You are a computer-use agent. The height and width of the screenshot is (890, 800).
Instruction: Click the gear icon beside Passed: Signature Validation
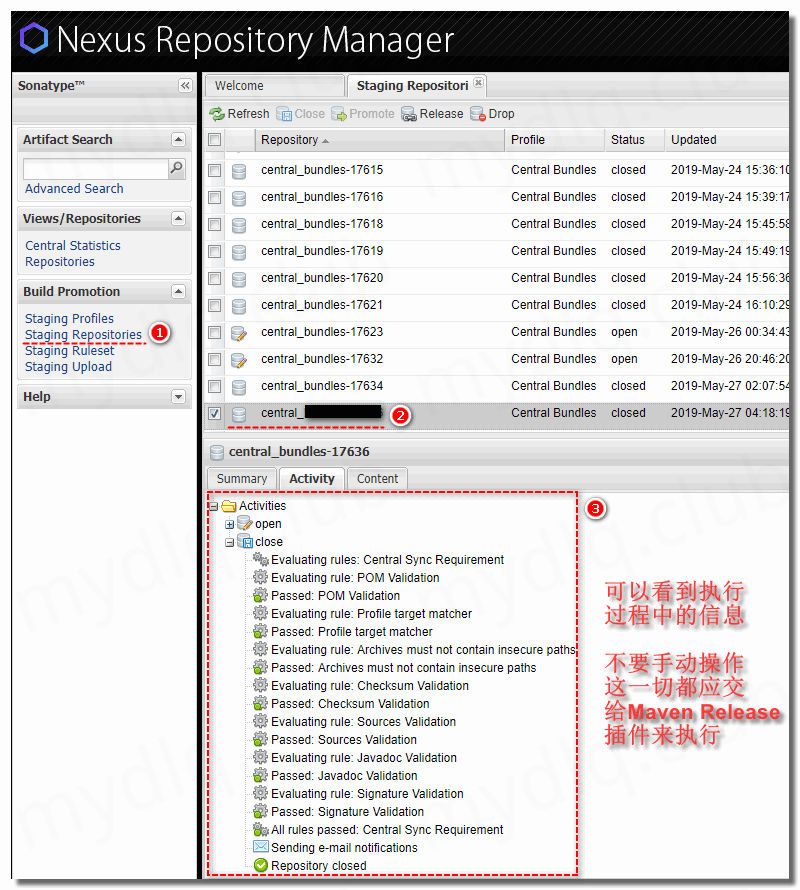261,811
